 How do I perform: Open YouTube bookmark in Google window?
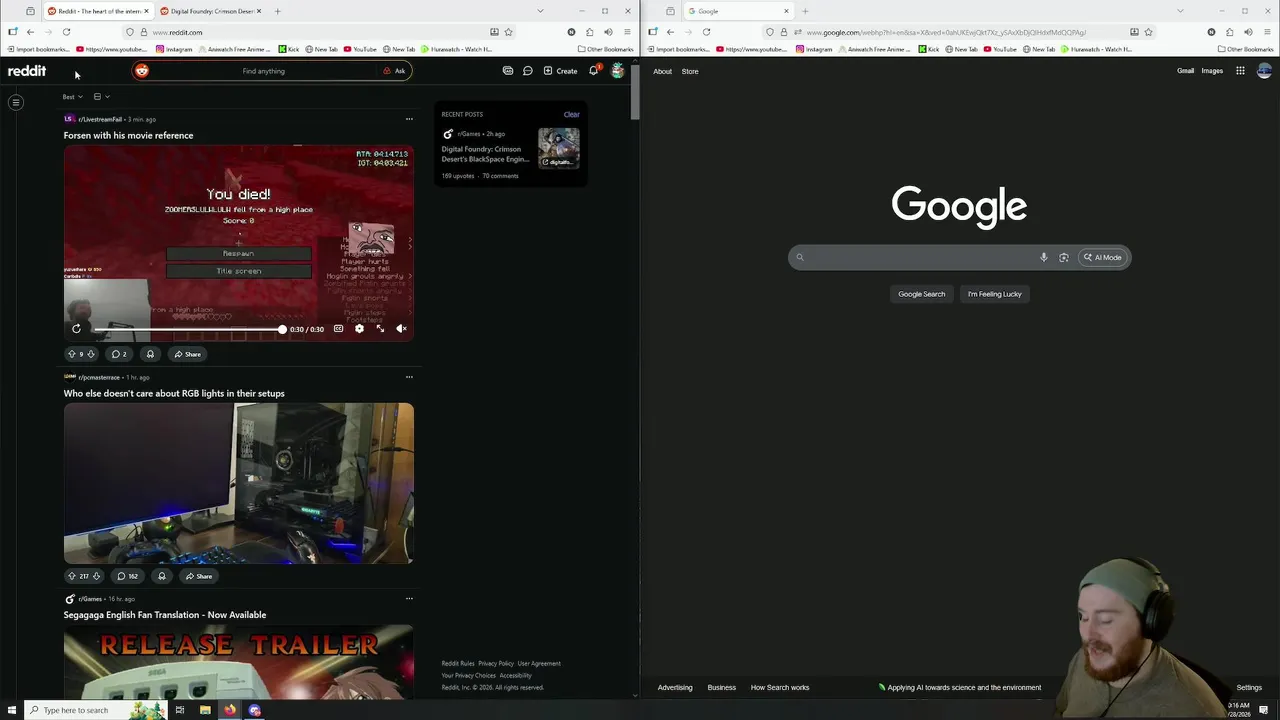pyautogui.click(x=1001, y=49)
